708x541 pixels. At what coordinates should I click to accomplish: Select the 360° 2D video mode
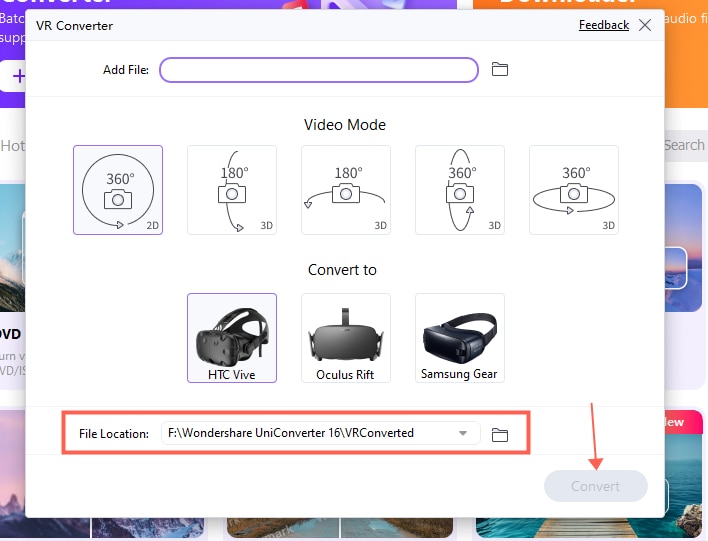(118, 190)
